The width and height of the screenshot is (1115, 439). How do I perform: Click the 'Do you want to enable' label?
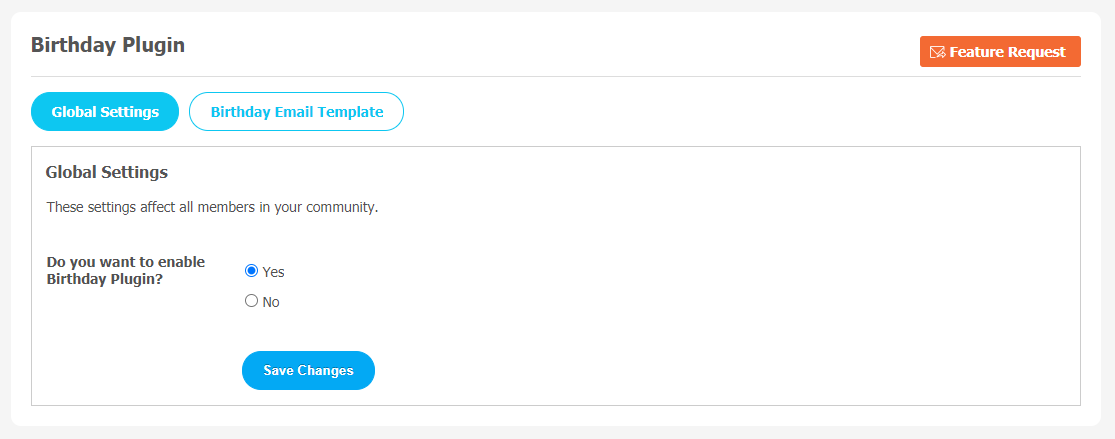pyautogui.click(x=126, y=262)
